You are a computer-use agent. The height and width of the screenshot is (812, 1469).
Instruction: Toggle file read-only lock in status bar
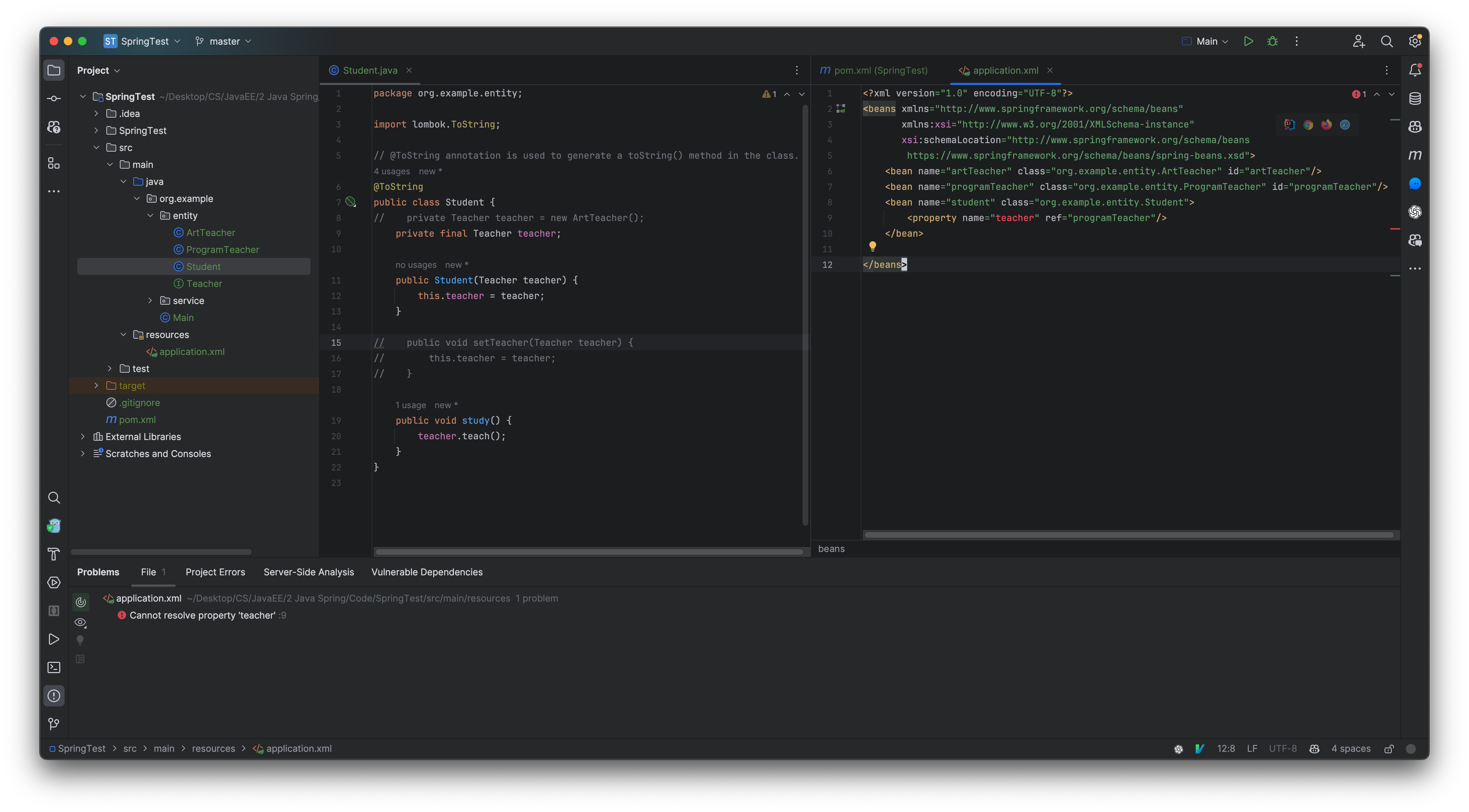tap(1389, 748)
